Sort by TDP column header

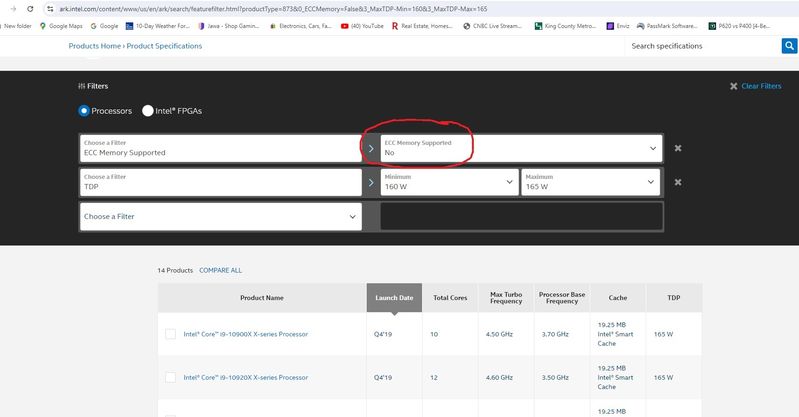click(674, 298)
